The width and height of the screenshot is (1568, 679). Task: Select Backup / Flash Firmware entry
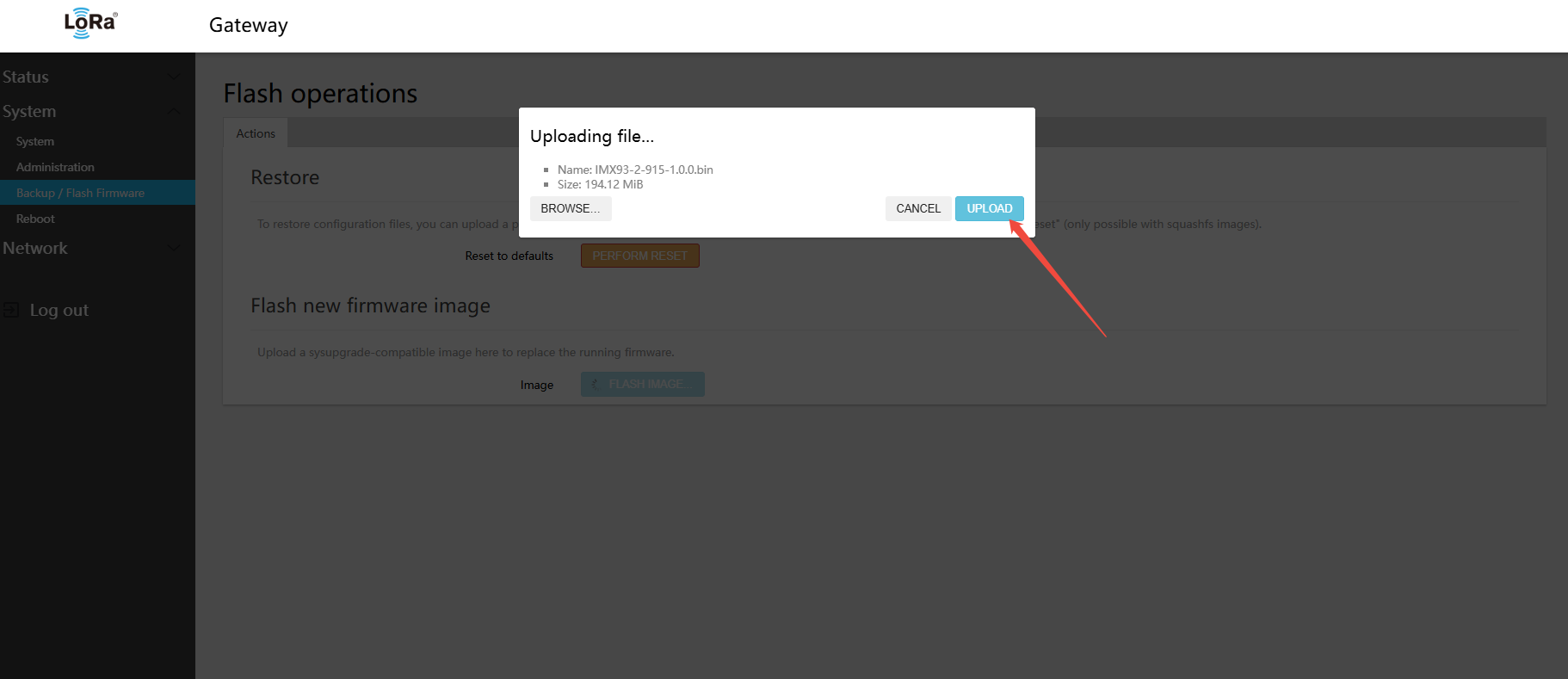click(80, 193)
